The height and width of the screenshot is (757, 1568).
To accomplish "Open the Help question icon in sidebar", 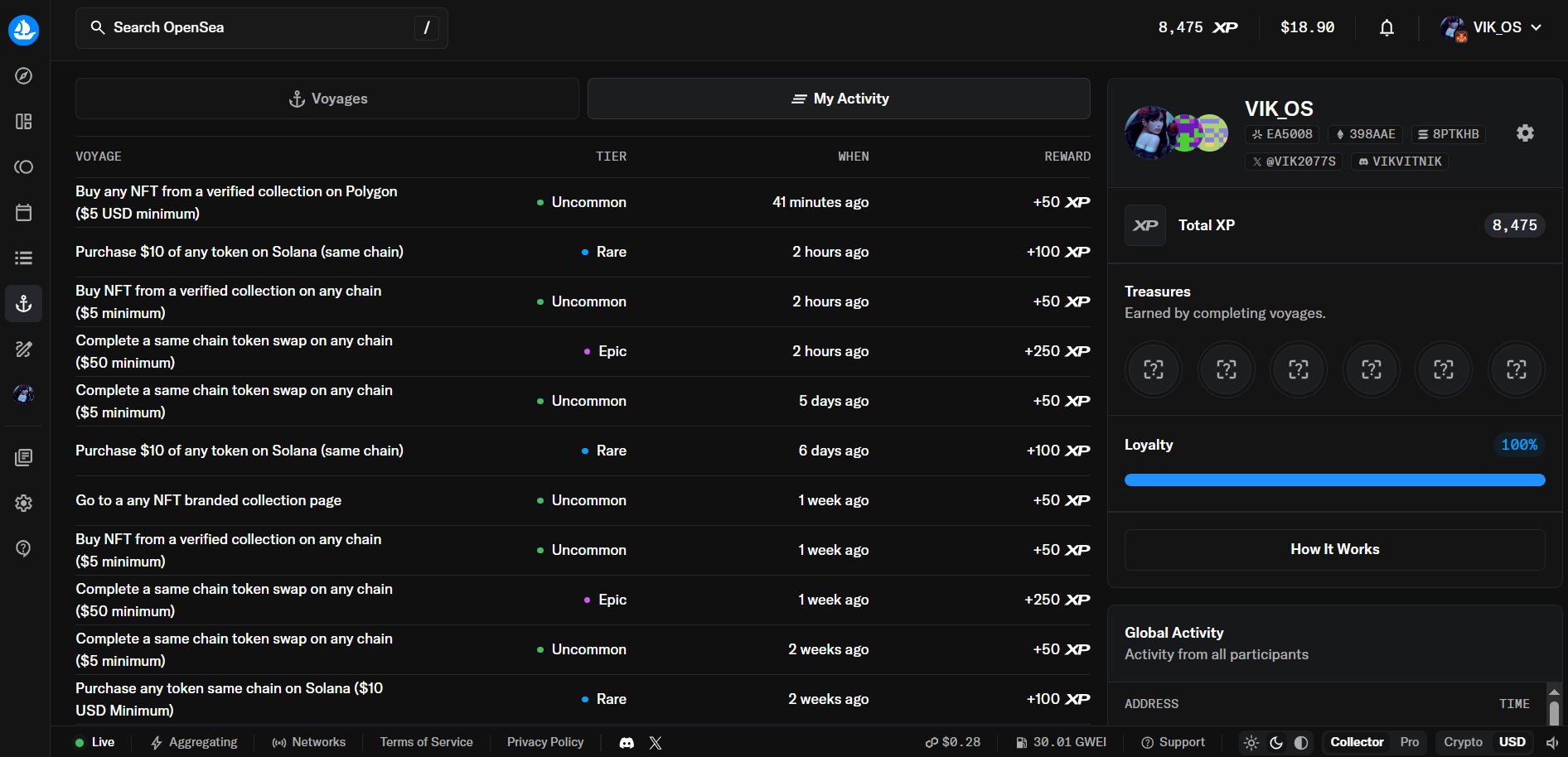I will [x=24, y=548].
